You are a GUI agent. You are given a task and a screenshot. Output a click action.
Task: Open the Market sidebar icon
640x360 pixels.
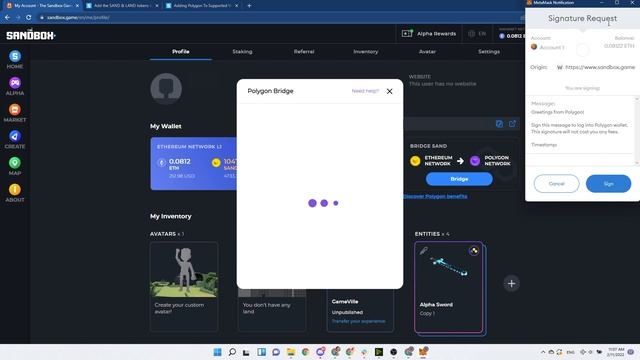15,113
